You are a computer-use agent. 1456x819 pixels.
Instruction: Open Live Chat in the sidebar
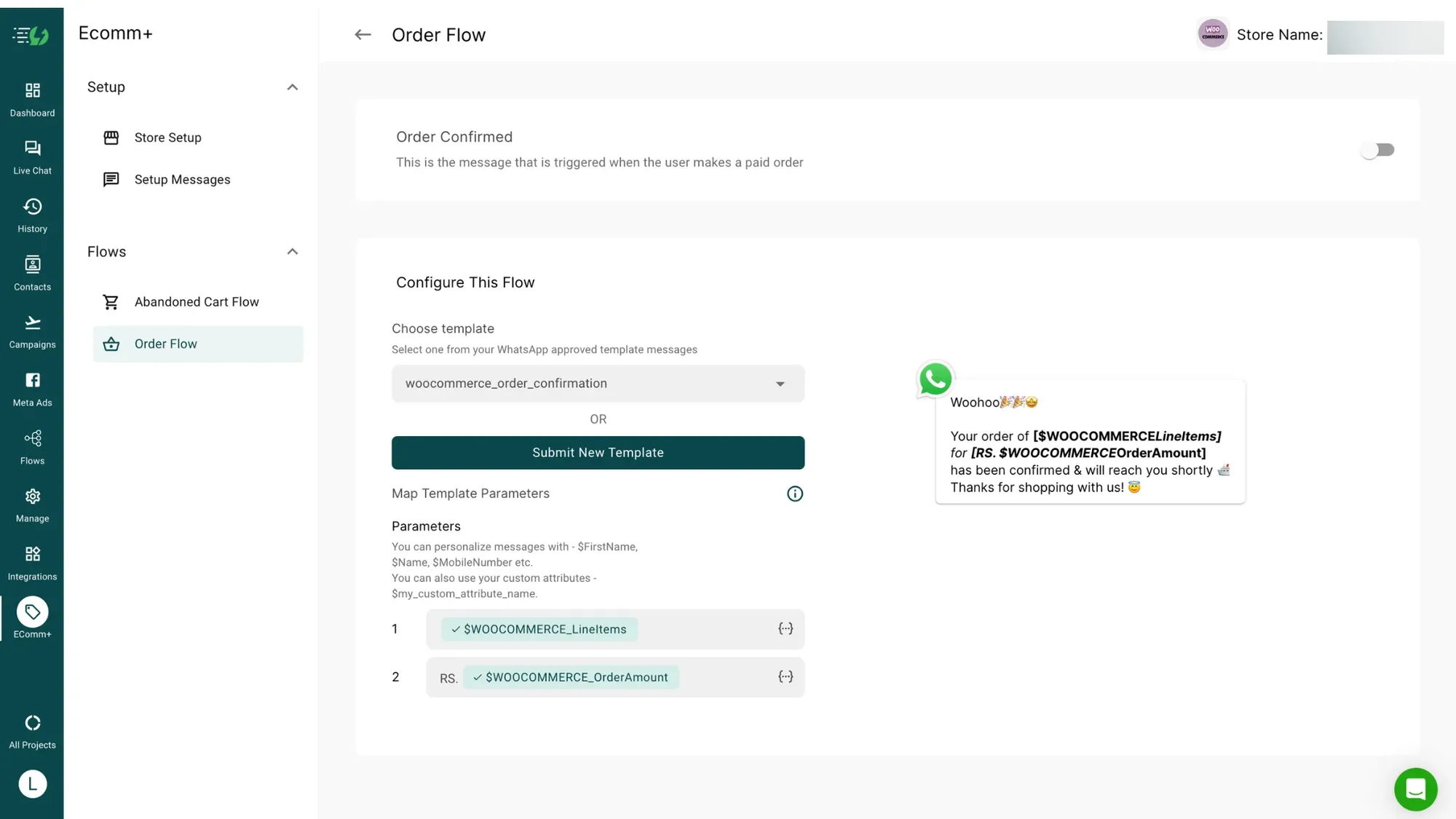click(32, 157)
